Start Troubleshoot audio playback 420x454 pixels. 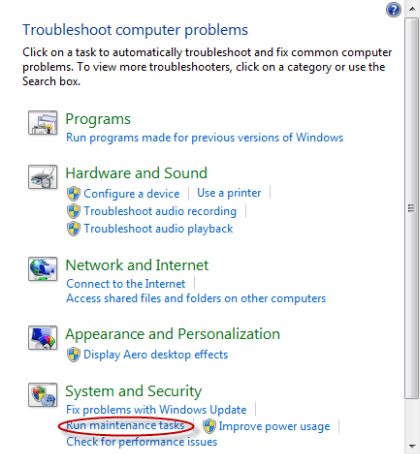coord(158,229)
